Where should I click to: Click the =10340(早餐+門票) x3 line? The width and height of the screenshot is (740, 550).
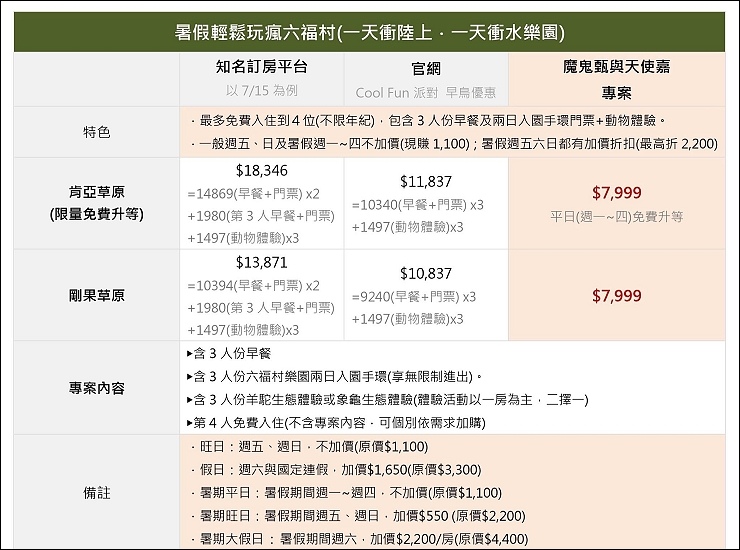pyautogui.click(x=418, y=205)
